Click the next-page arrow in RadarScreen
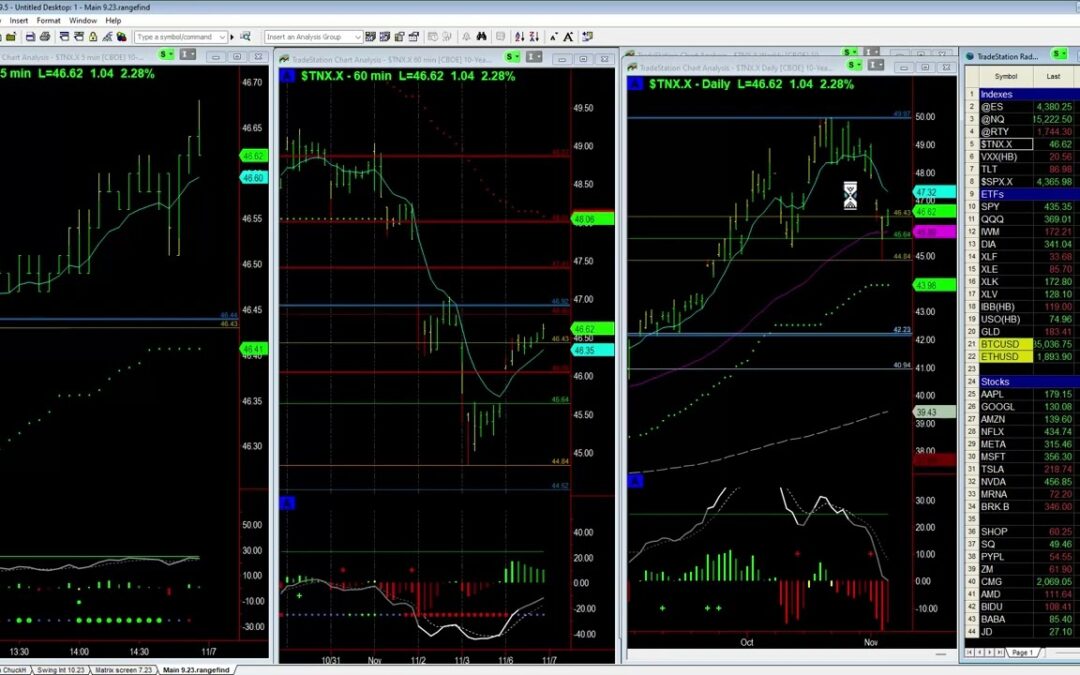1080x675 pixels. tap(990, 652)
